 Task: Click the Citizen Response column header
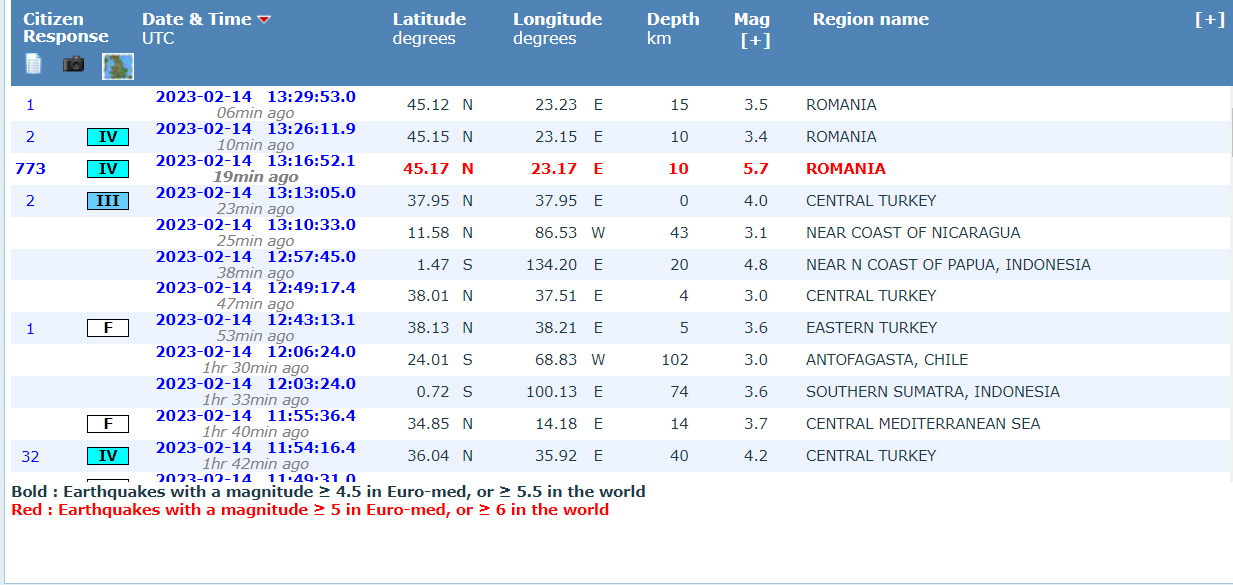(66, 28)
